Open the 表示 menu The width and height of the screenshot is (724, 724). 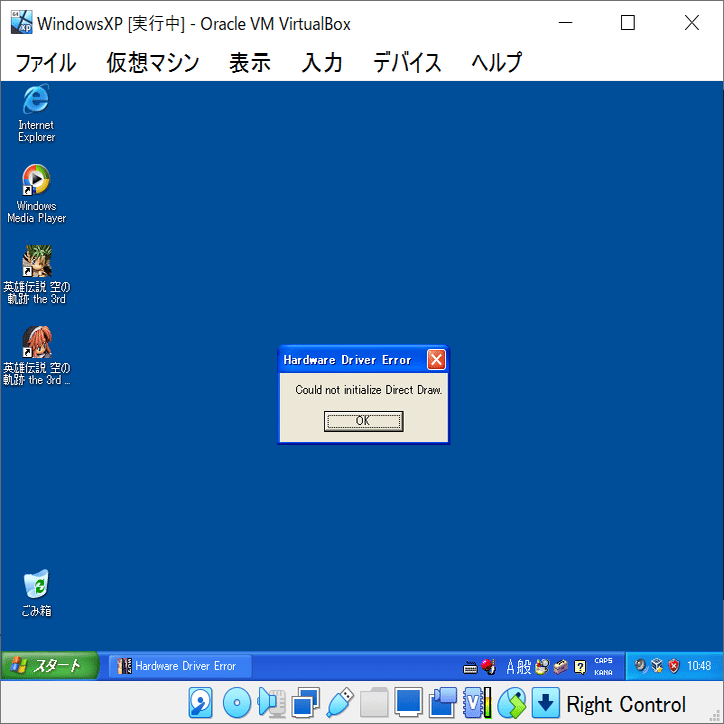tap(250, 62)
